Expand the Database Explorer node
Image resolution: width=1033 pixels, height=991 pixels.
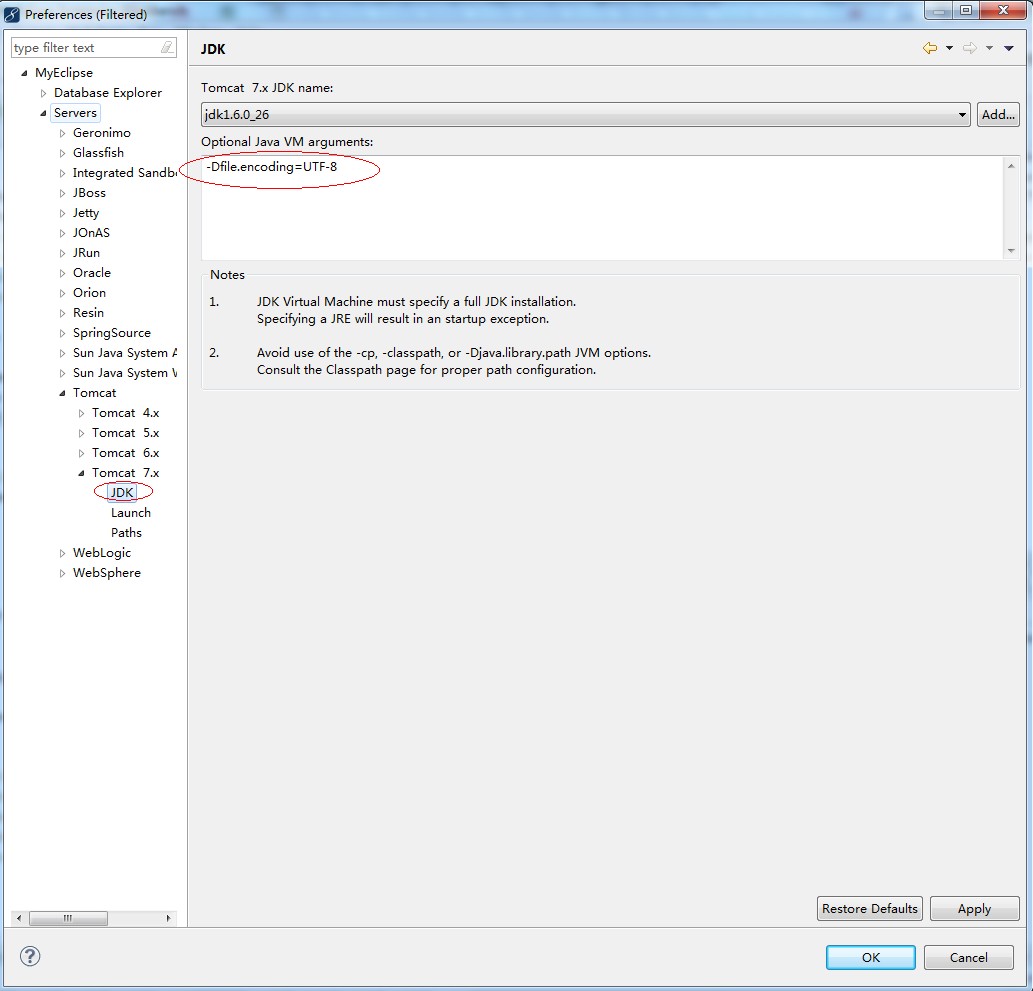tap(43, 93)
